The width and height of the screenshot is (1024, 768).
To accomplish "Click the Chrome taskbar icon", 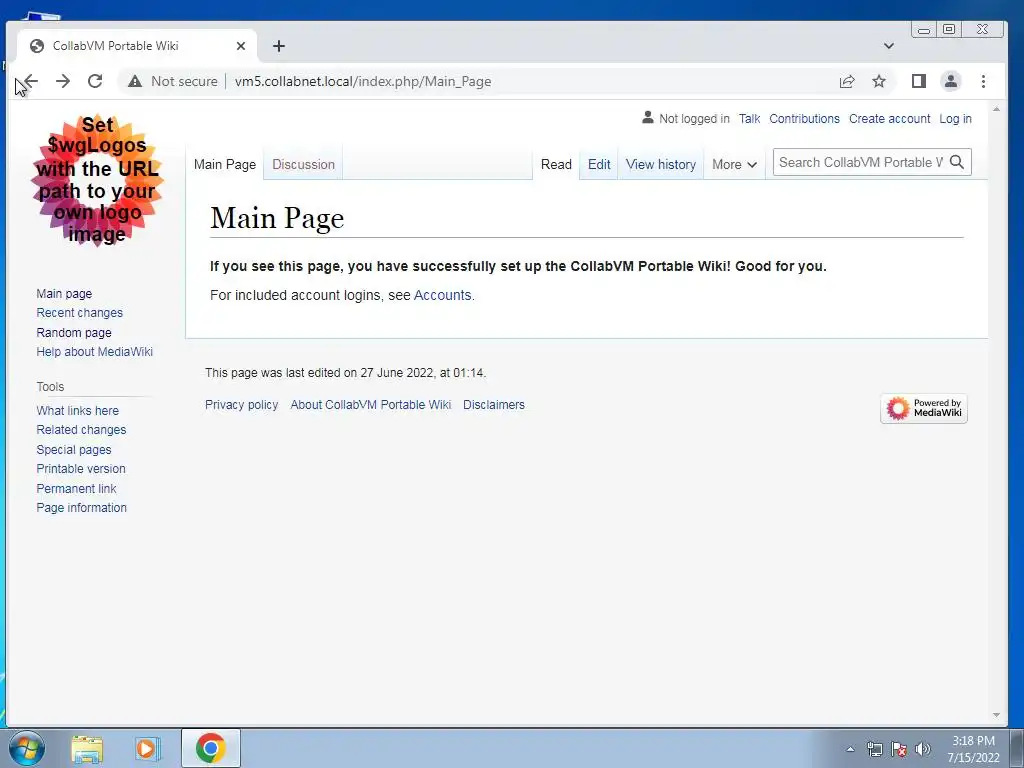I will point(210,748).
